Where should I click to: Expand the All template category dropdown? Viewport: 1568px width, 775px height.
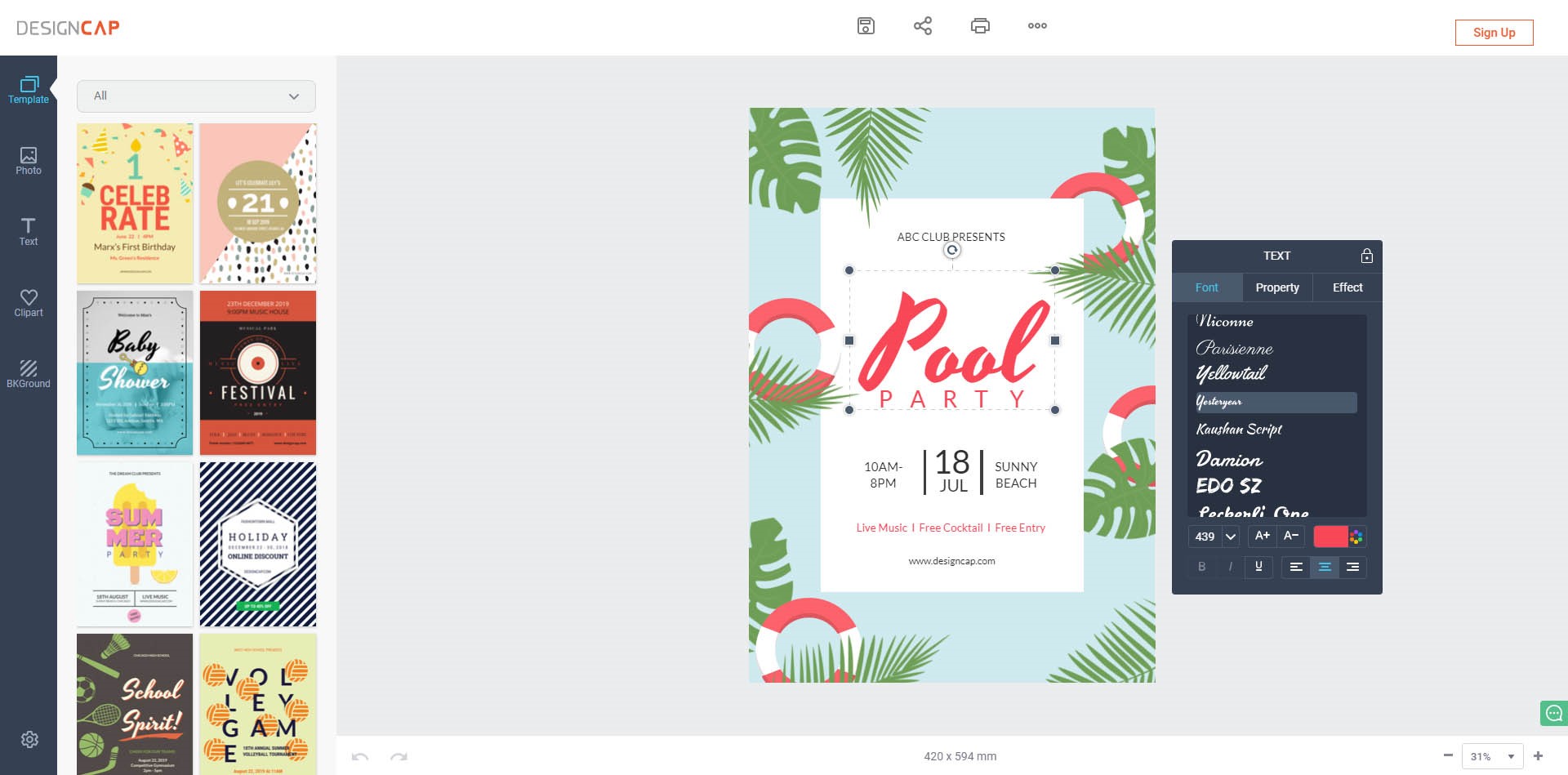pos(196,96)
